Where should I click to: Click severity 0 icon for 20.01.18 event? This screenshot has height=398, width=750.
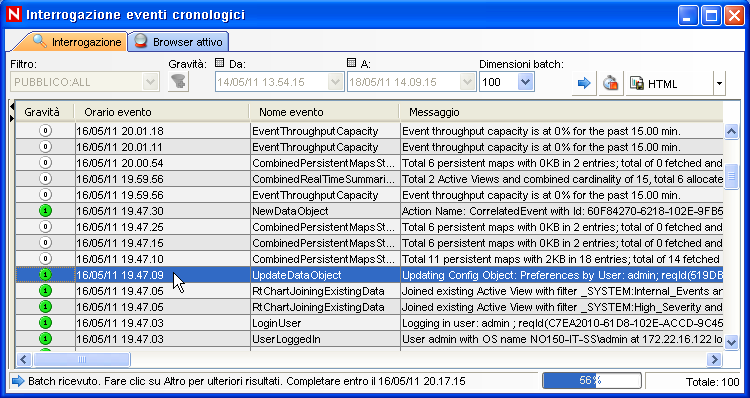(x=45, y=131)
